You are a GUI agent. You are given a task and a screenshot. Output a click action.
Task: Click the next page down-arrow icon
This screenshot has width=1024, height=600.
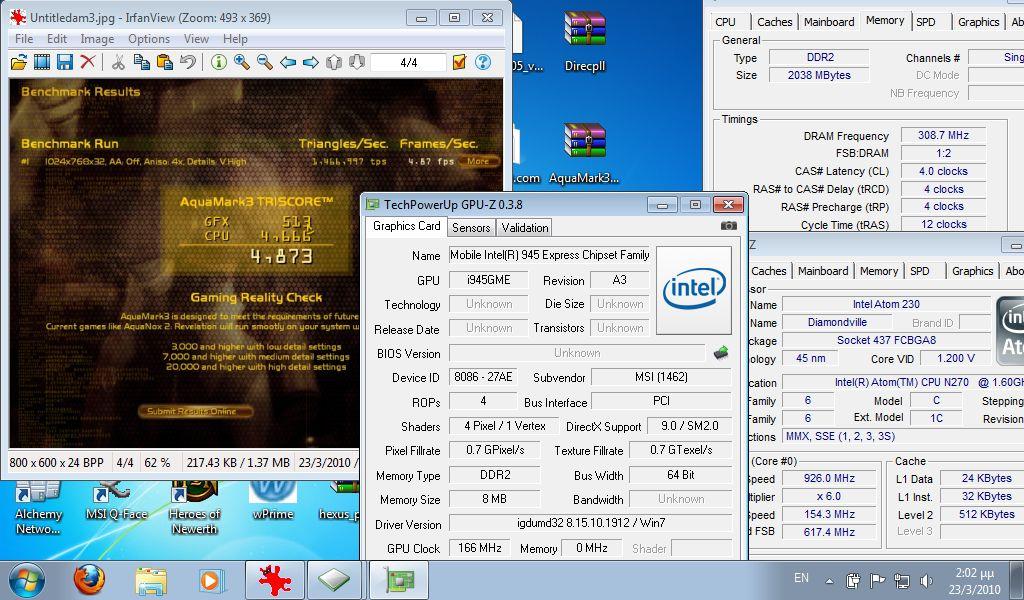(x=357, y=62)
